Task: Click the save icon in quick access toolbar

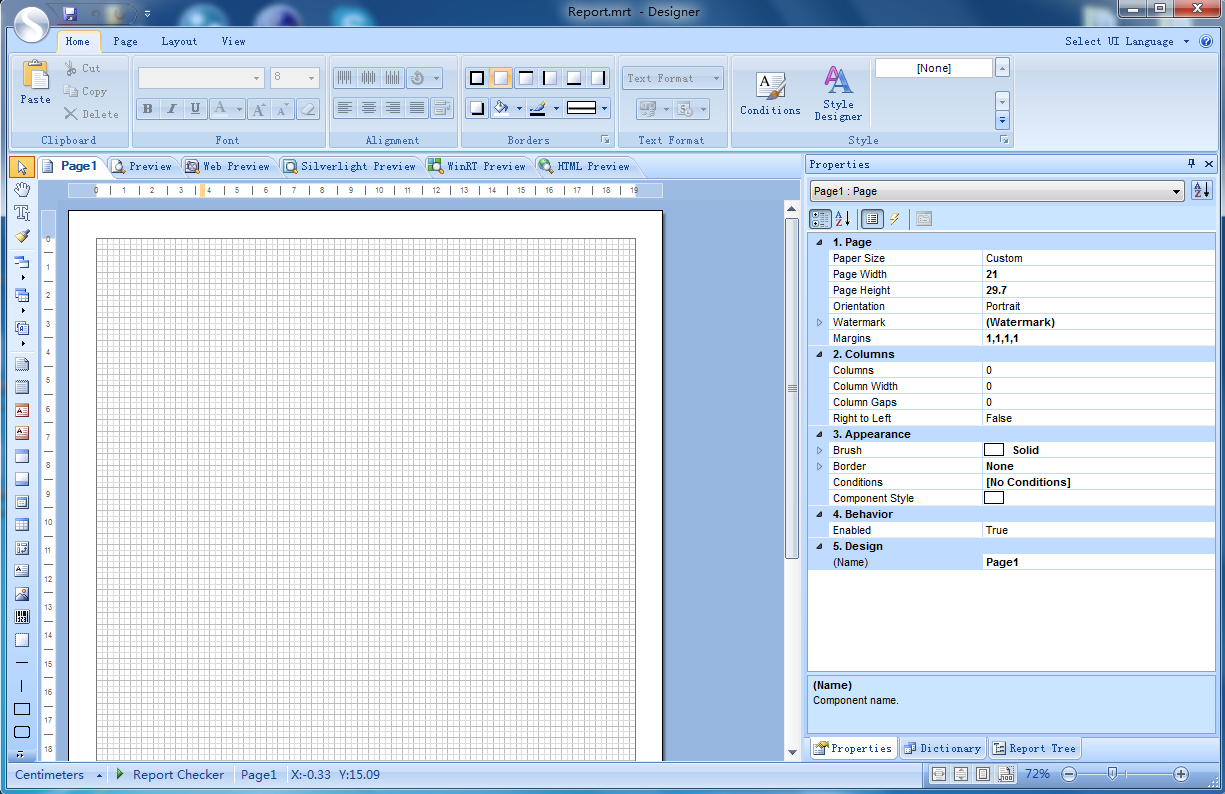Action: [70, 13]
